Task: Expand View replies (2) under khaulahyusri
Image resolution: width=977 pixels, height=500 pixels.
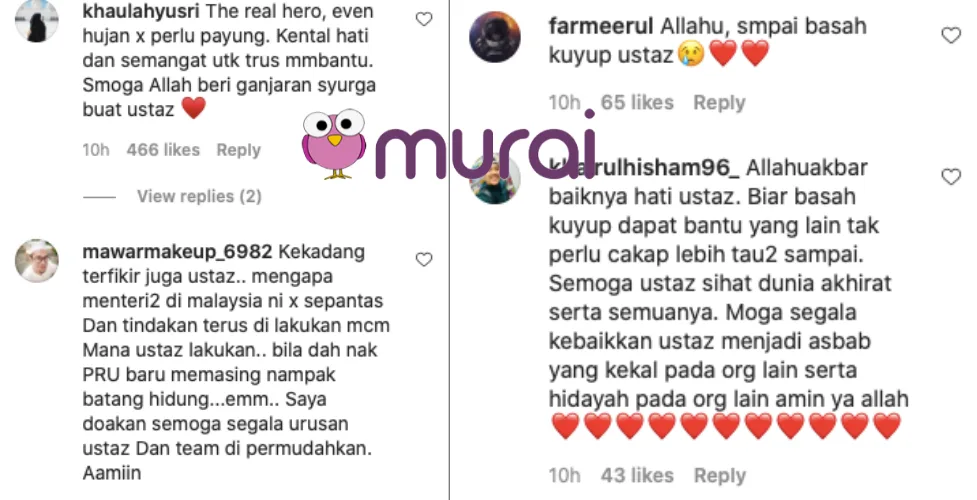Action: pos(199,196)
